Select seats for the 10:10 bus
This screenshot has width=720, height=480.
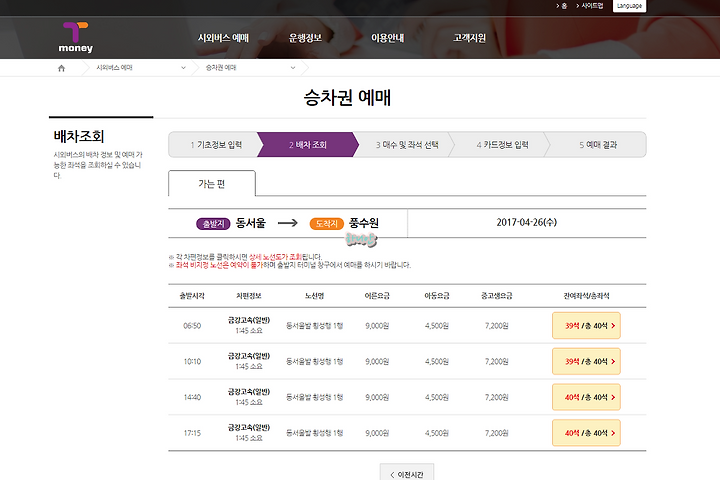[586, 361]
